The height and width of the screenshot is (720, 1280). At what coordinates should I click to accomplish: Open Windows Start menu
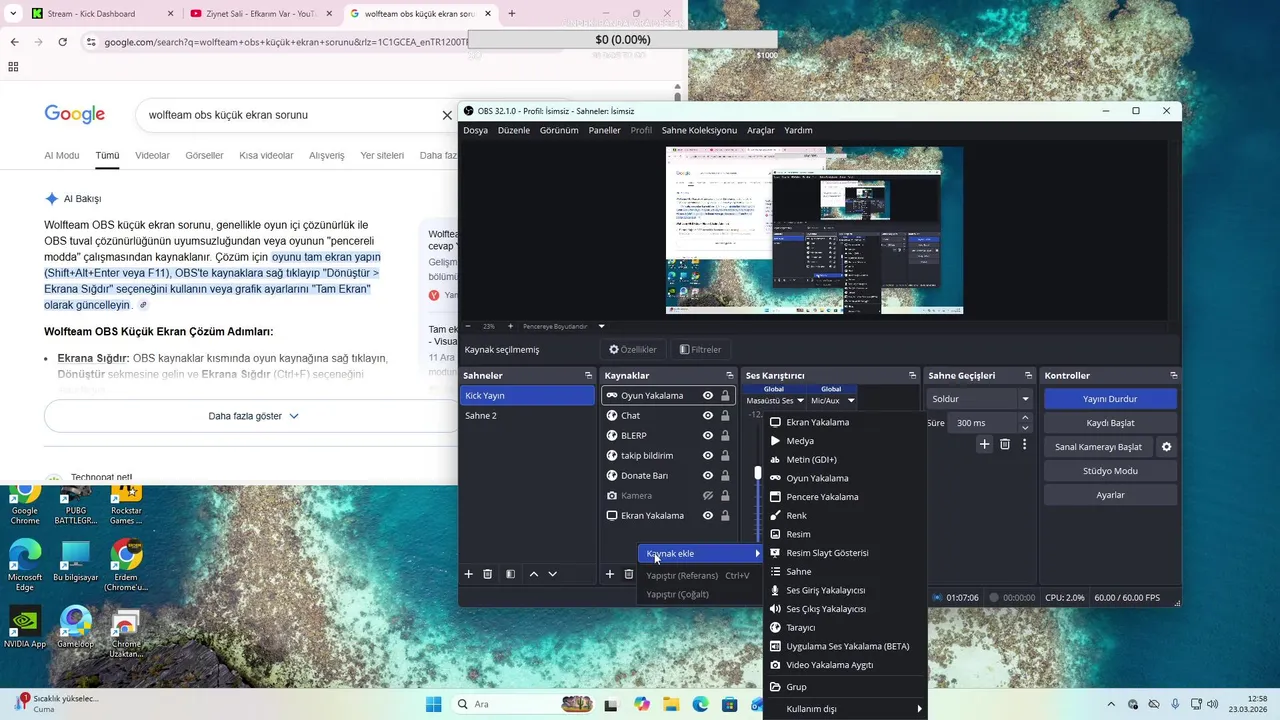coord(433,704)
